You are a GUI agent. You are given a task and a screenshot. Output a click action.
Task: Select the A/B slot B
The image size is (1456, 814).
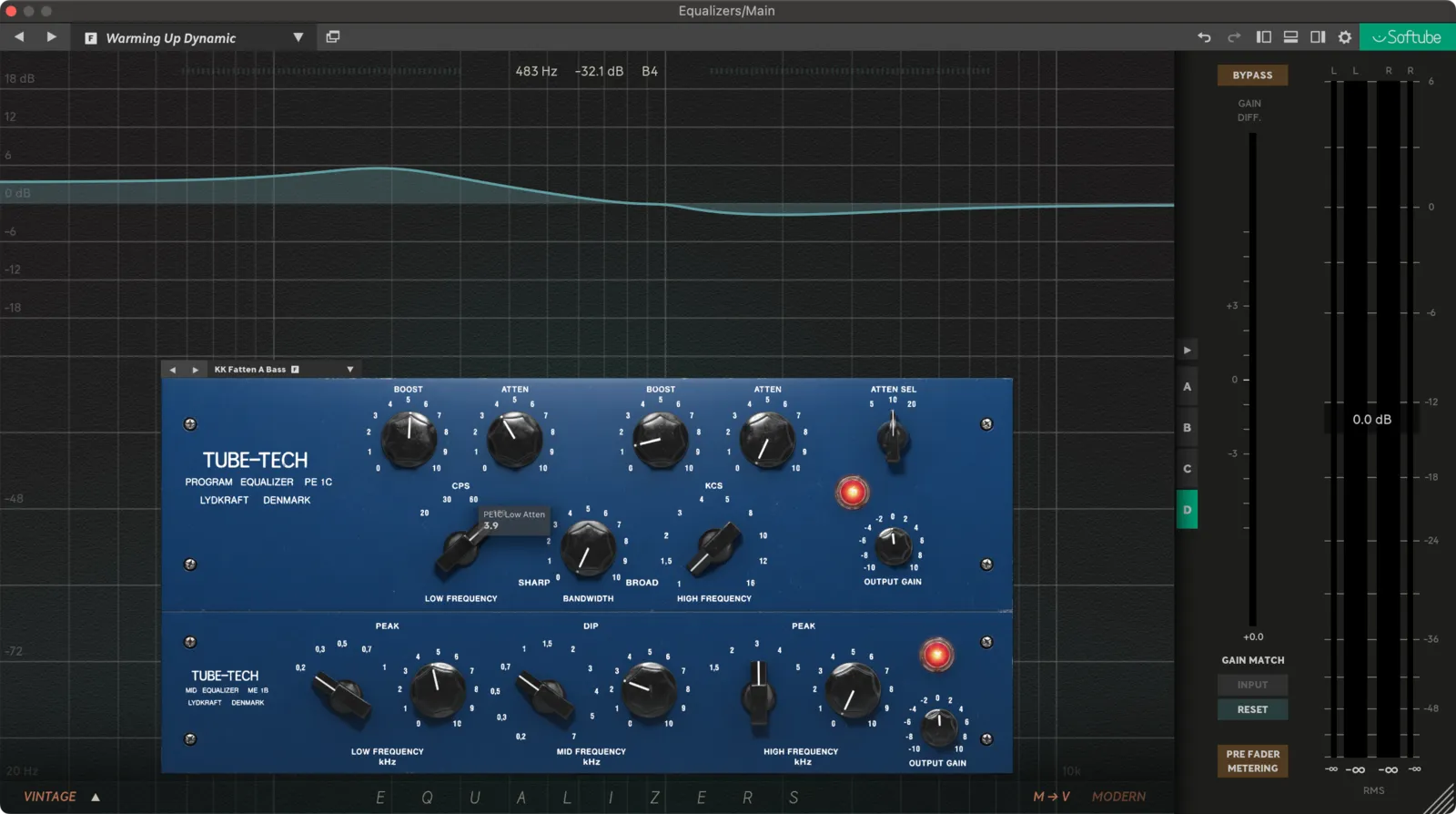coord(1187,428)
